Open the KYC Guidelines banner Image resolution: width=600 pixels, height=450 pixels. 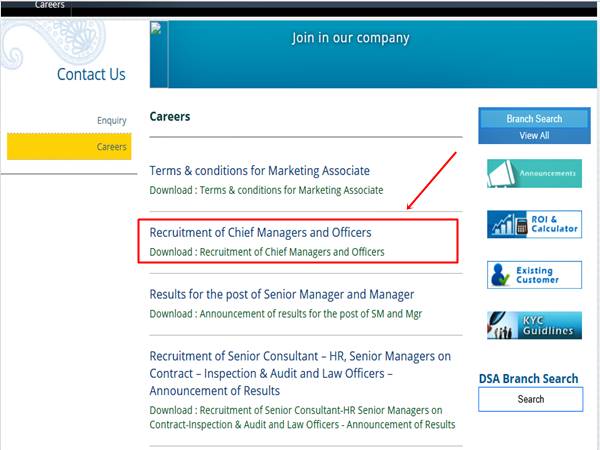(x=534, y=326)
